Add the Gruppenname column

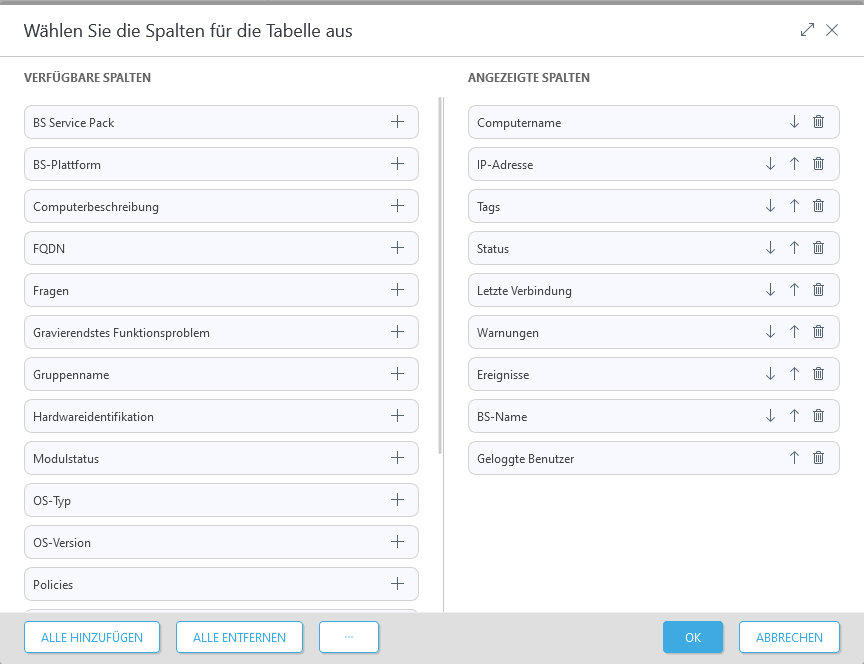pyautogui.click(x=397, y=374)
